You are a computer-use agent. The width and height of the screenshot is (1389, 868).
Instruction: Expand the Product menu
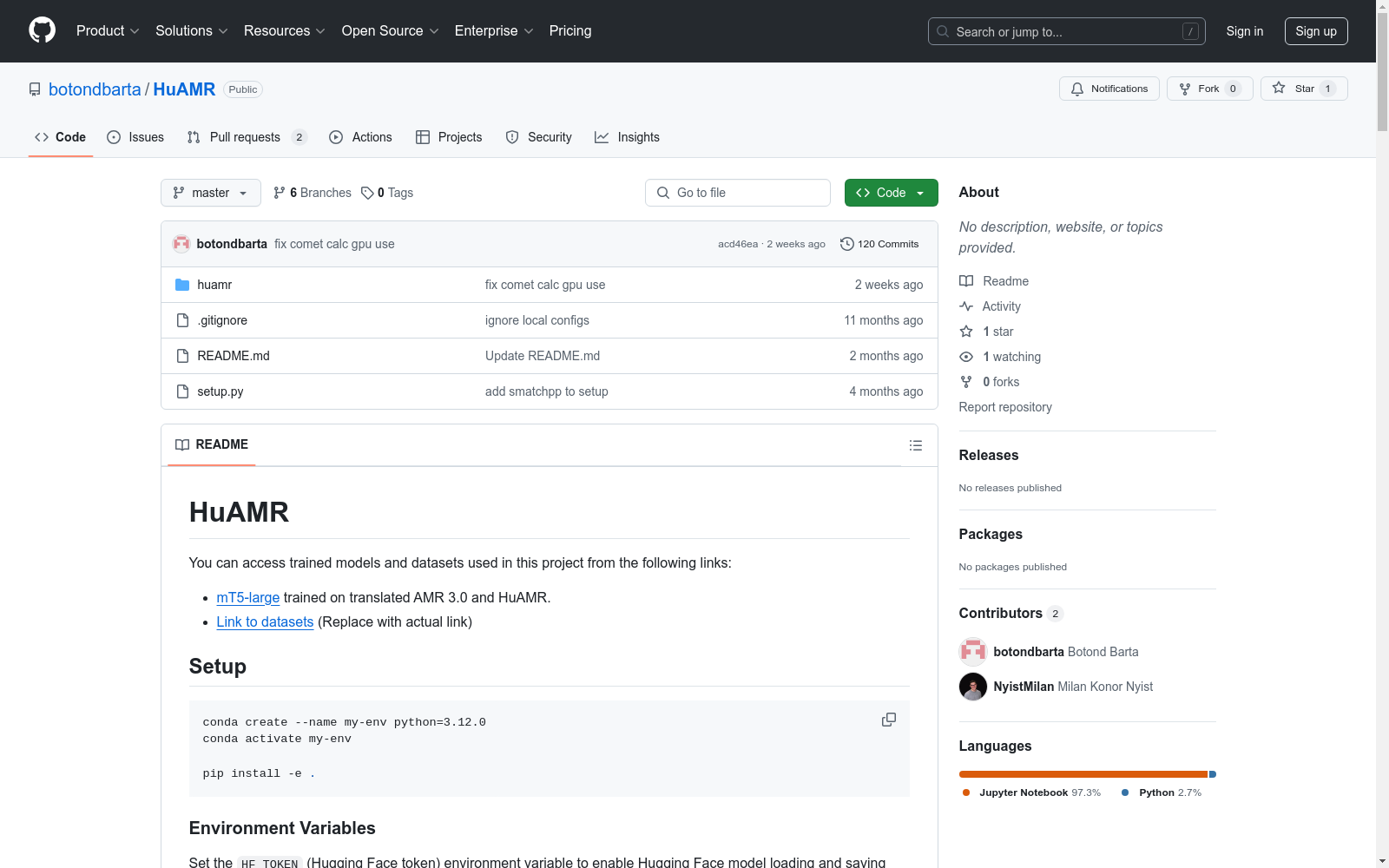pos(108,30)
